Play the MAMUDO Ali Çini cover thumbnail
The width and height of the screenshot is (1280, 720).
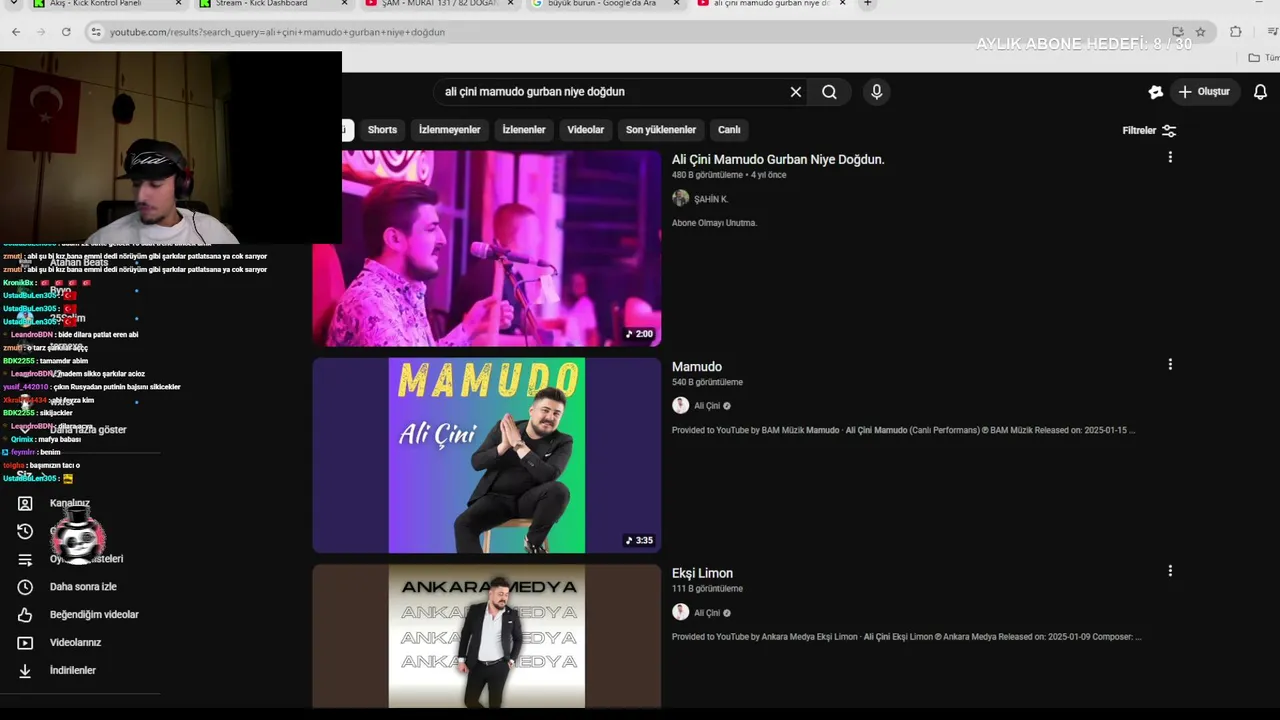tap(487, 455)
